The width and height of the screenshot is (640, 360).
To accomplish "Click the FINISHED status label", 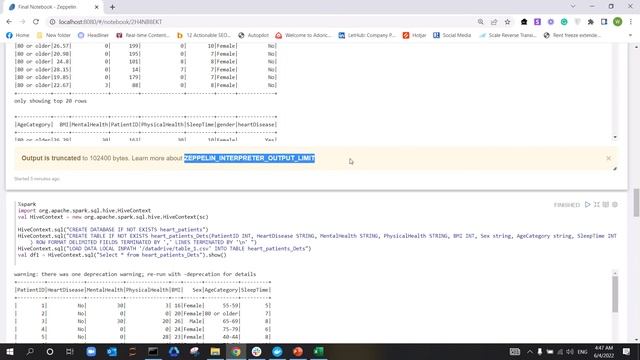I will click(567, 204).
